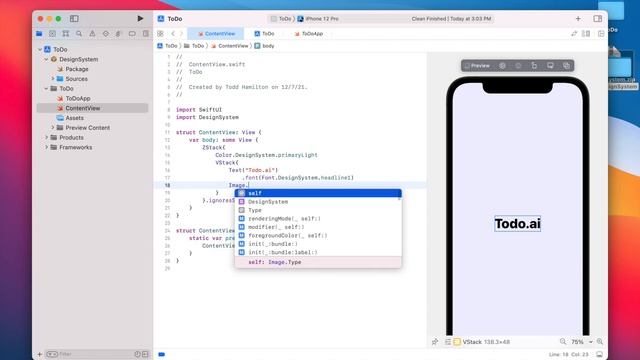Go forward in editor history
This screenshot has width=640, height=360.
182,33
